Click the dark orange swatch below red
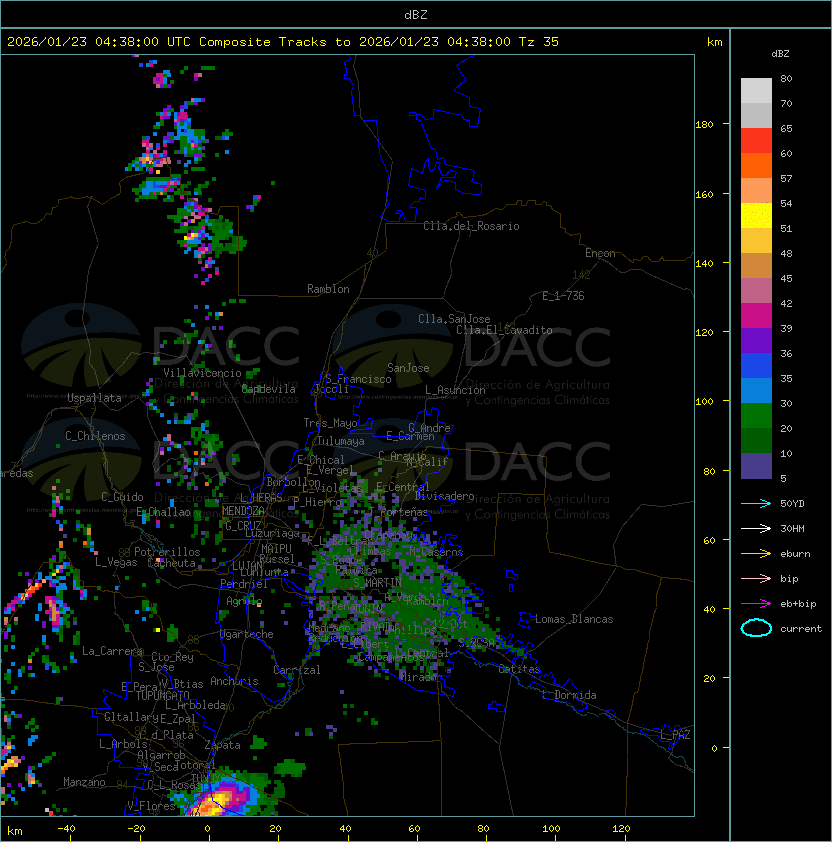 (x=756, y=165)
